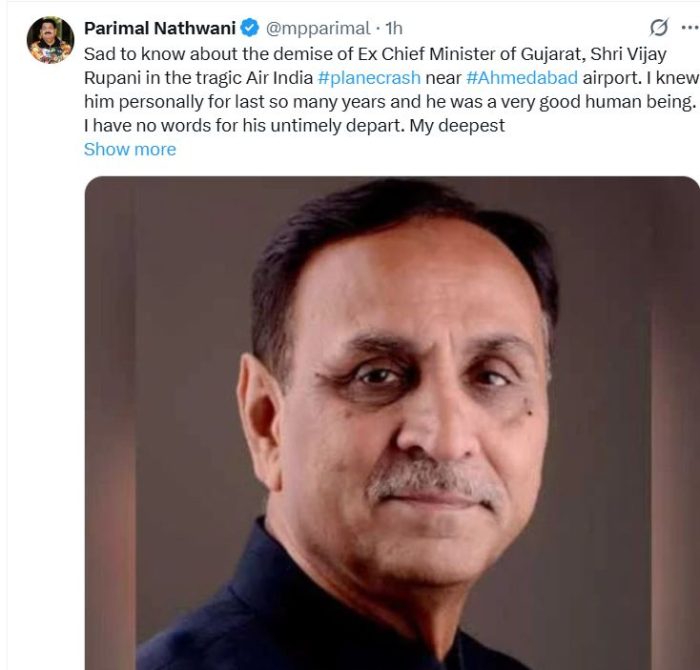Screen dimensions: 700x670
Task: Click the blue verified badge
Action: pos(250,27)
